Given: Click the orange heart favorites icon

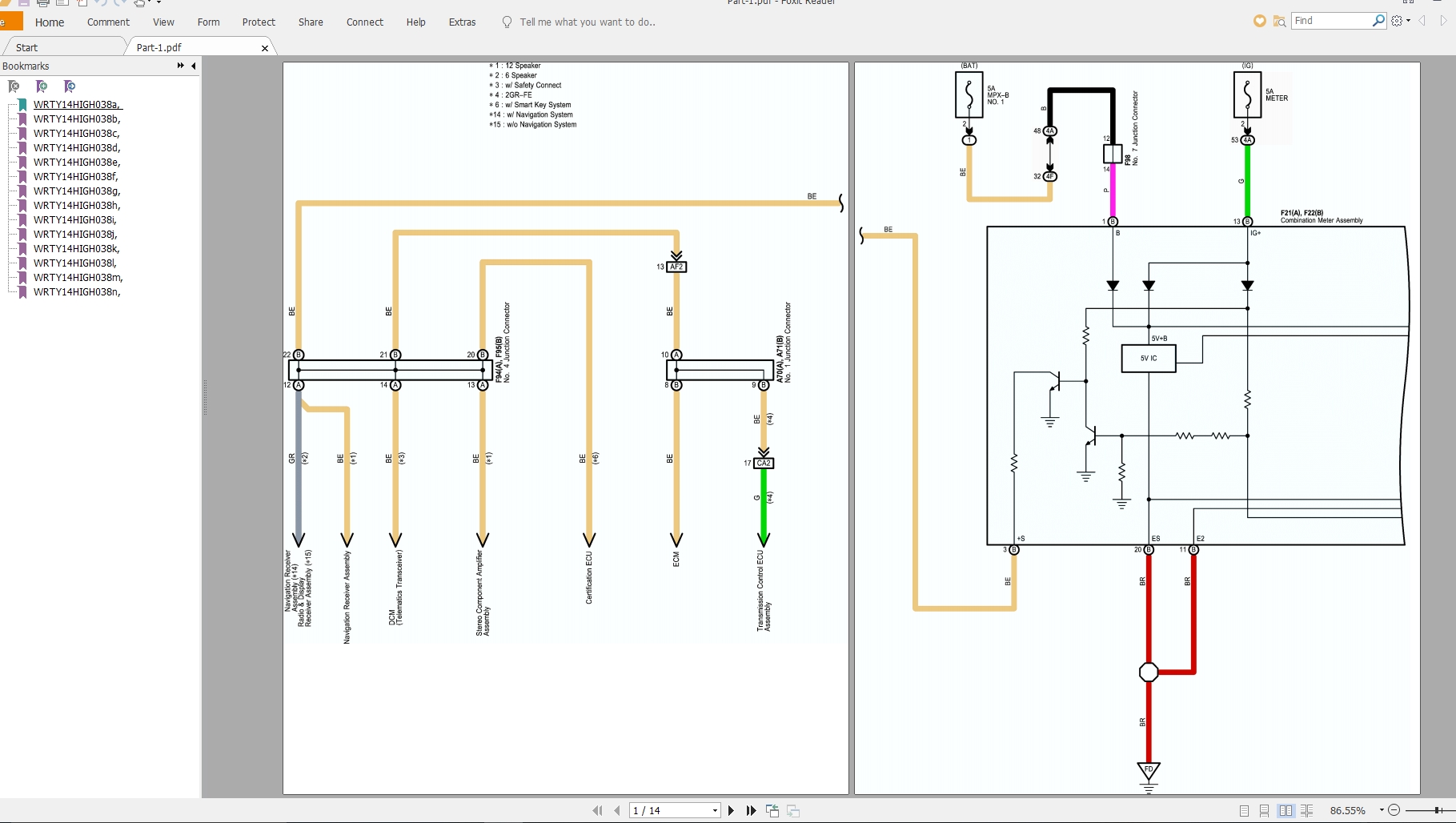Looking at the screenshot, I should click(x=1259, y=22).
